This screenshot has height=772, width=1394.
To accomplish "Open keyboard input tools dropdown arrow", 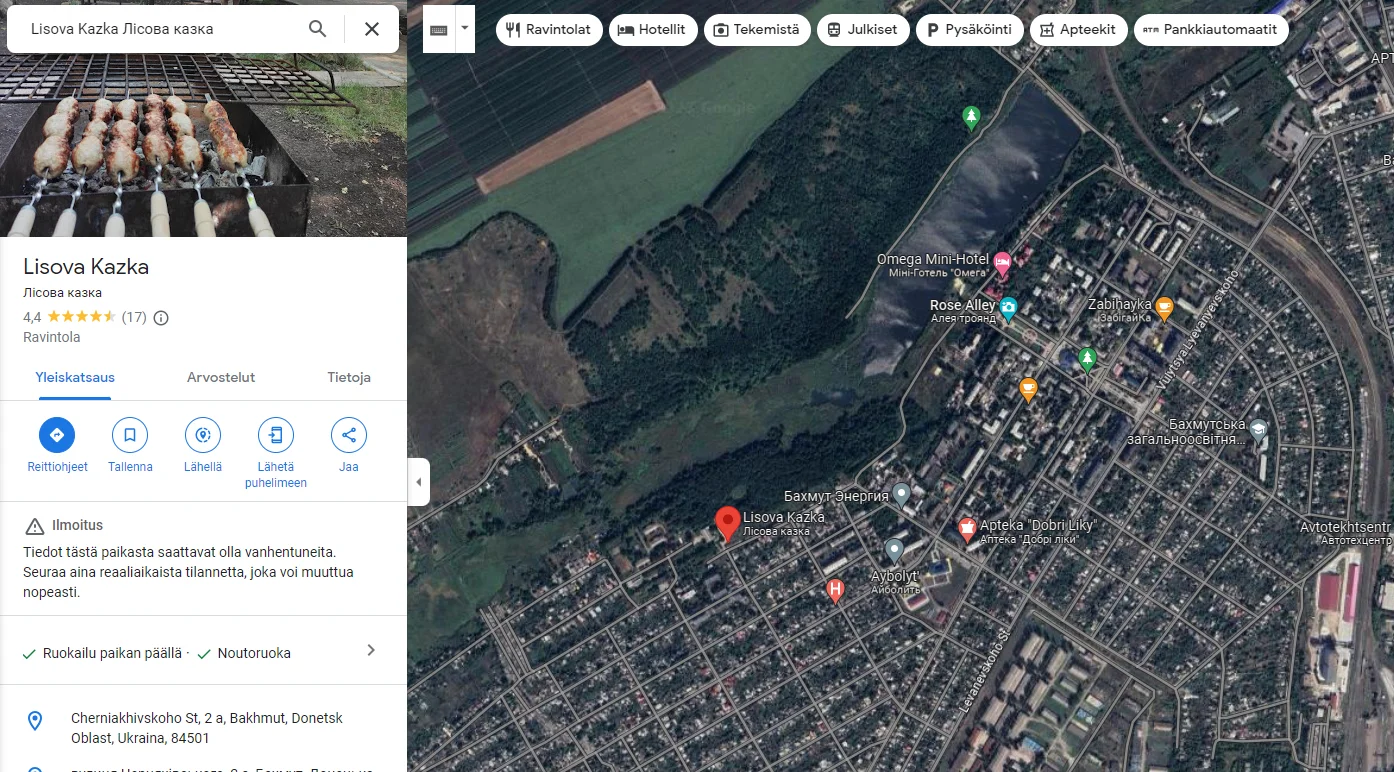I will tap(464, 29).
